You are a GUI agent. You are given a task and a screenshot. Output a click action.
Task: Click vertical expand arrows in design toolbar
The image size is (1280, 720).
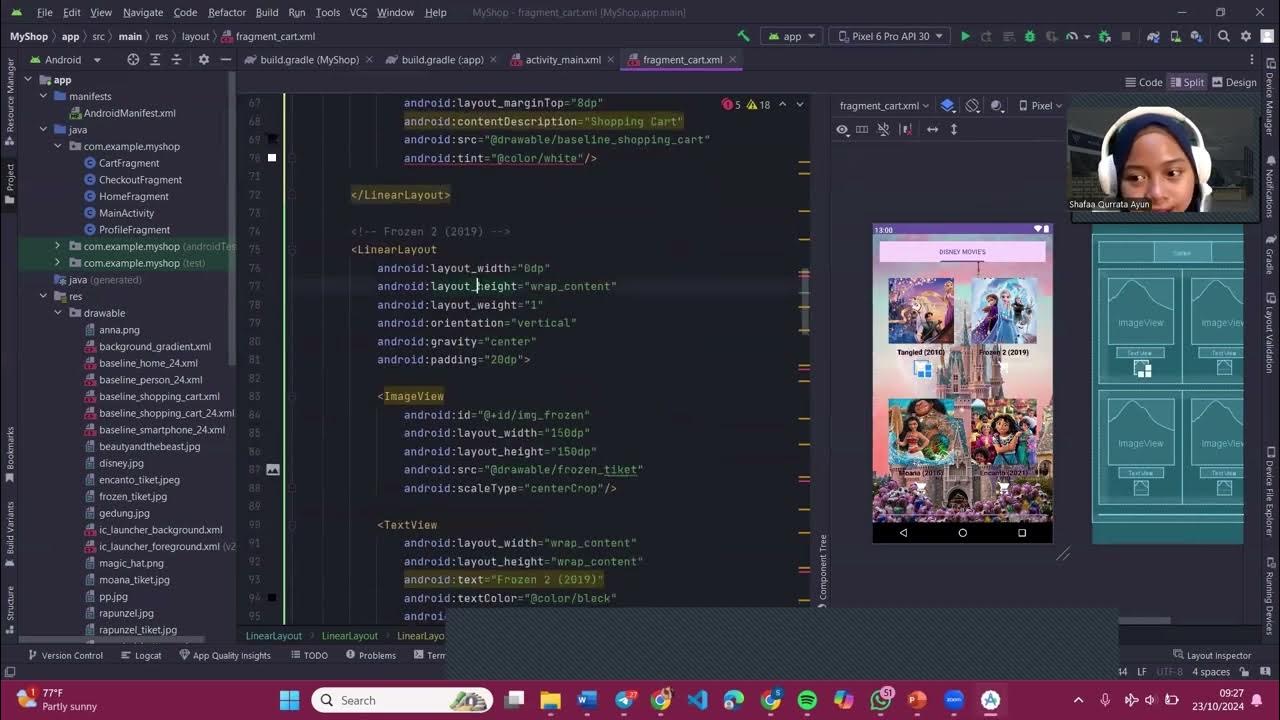pyautogui.click(x=954, y=129)
